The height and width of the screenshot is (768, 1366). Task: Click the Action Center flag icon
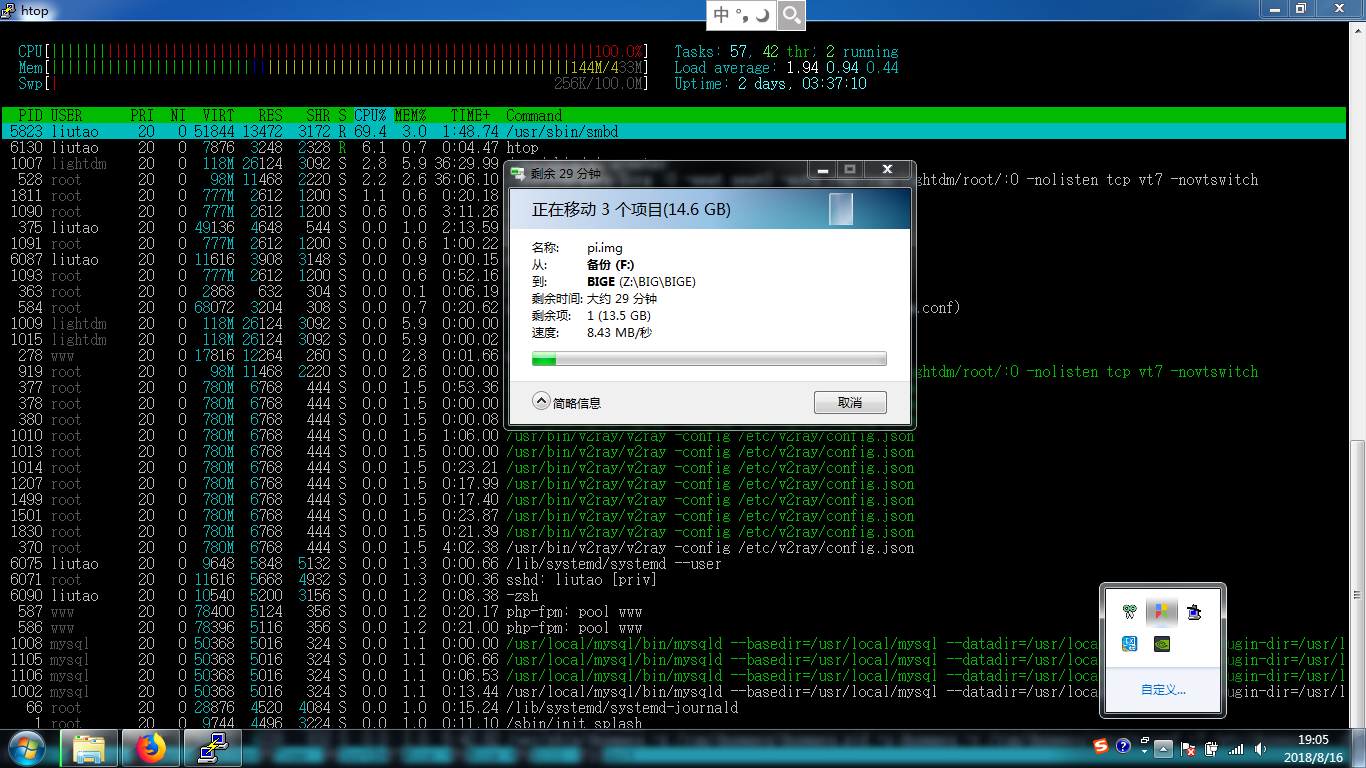point(1188,747)
